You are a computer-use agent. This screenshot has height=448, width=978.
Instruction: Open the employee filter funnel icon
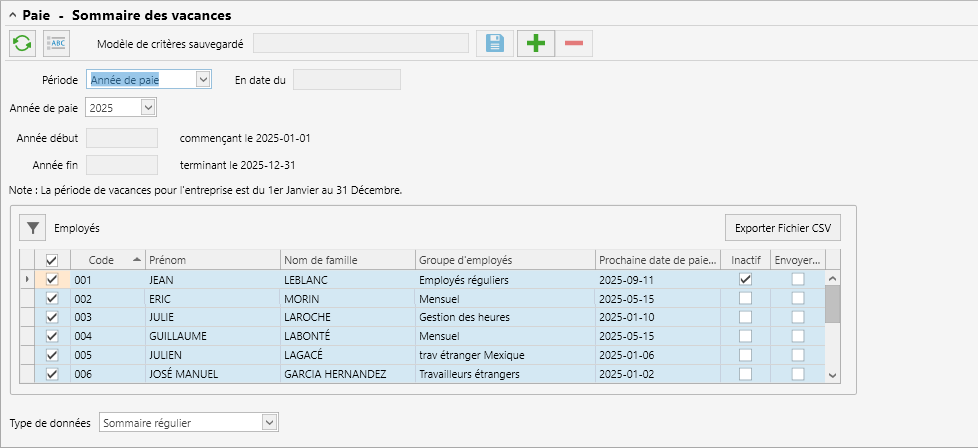(33, 228)
